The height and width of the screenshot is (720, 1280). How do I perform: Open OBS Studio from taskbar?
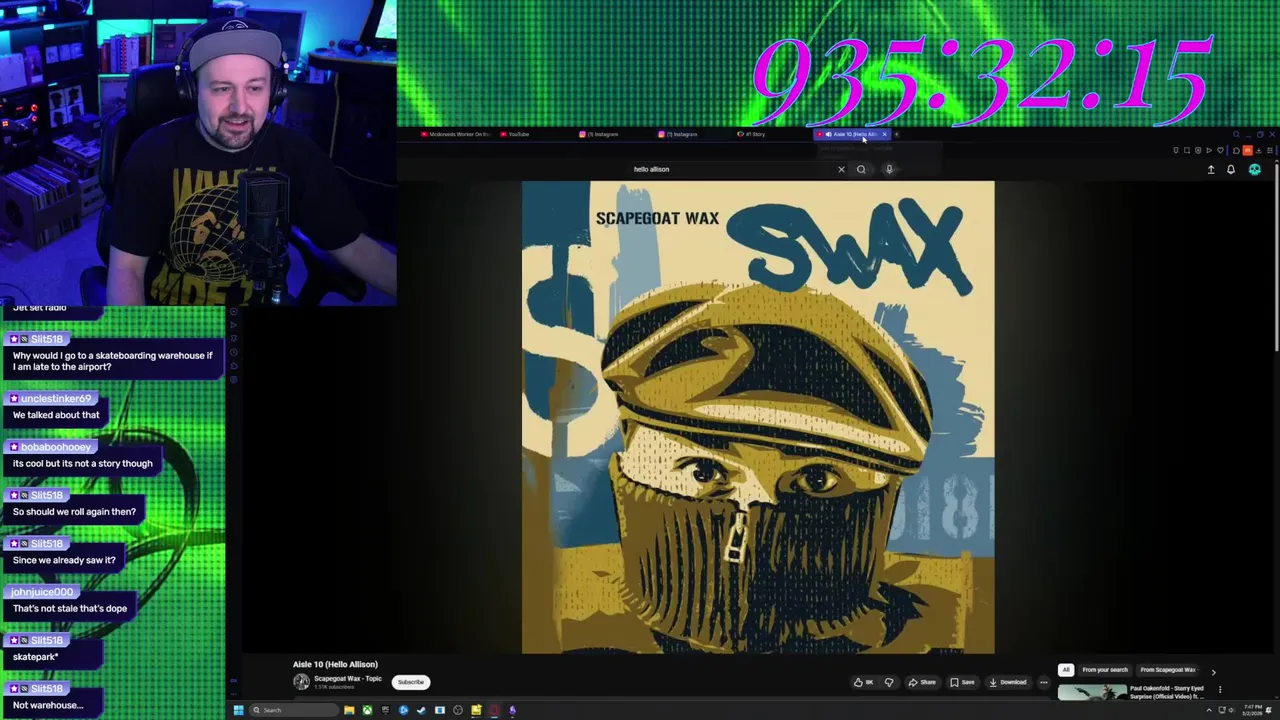point(458,710)
